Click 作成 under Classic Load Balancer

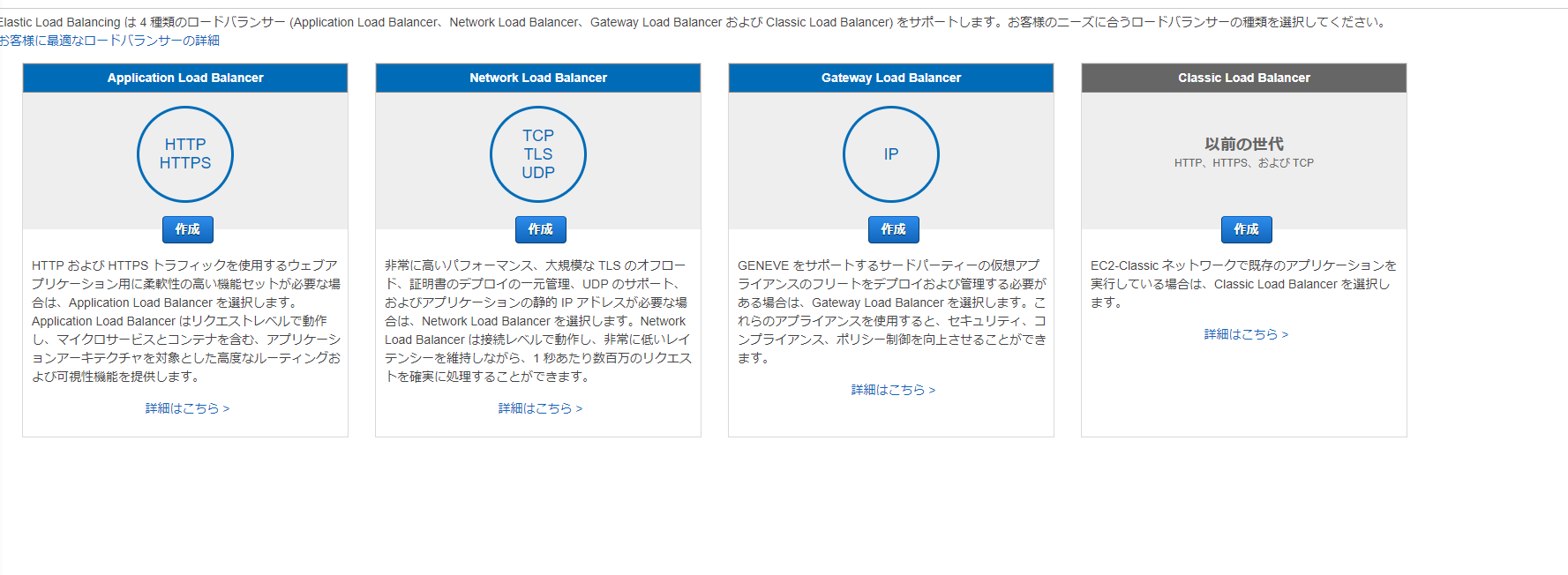[x=1247, y=229]
